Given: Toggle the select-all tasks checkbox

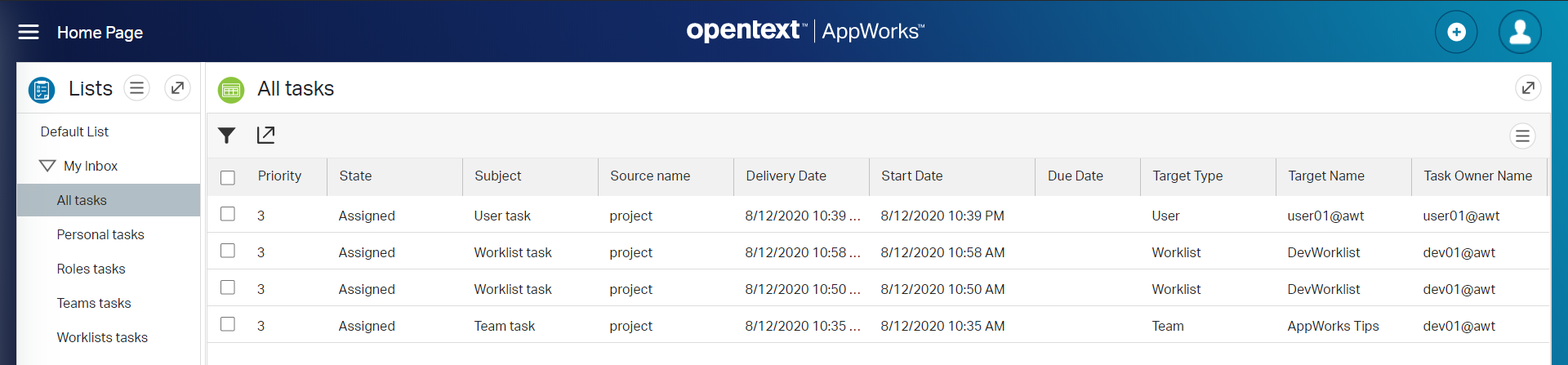Looking at the screenshot, I should click(228, 177).
